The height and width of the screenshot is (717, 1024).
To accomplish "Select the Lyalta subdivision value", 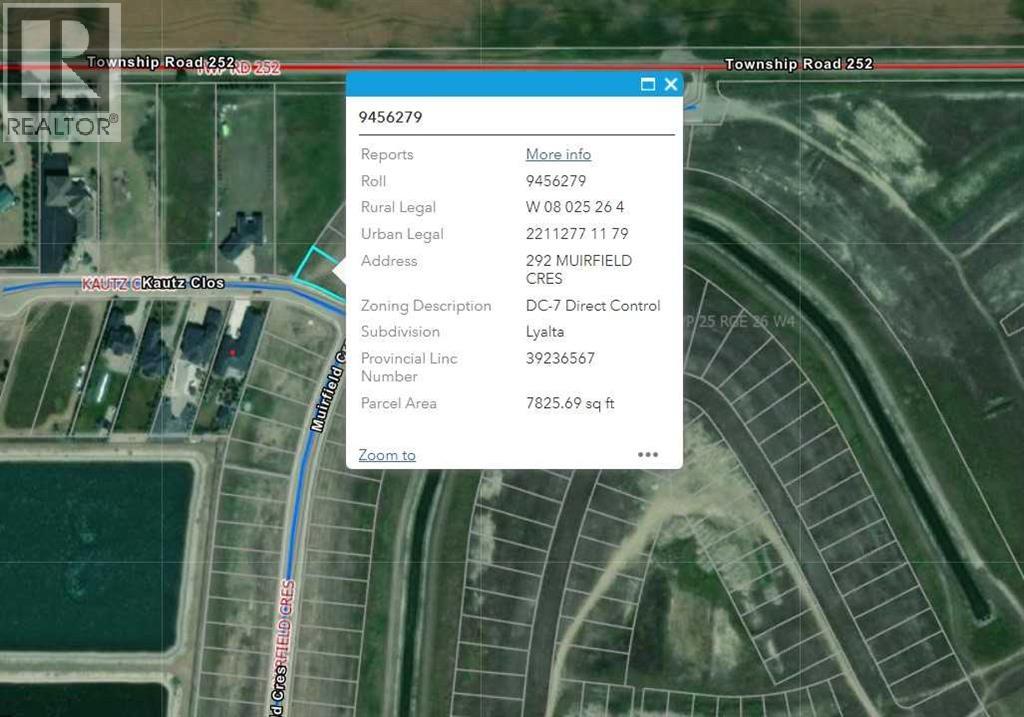I will pos(547,332).
